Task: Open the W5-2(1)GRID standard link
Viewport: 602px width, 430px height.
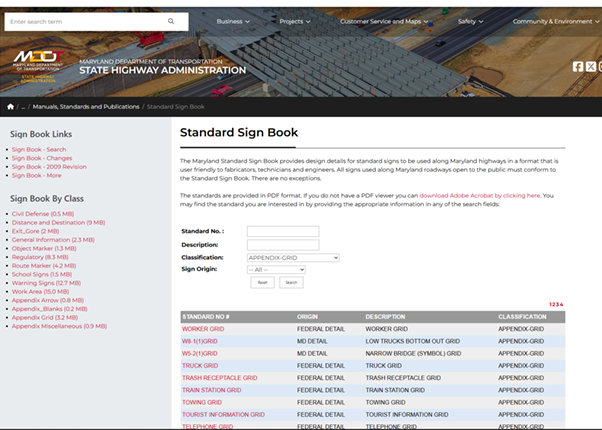Action: tap(200, 354)
